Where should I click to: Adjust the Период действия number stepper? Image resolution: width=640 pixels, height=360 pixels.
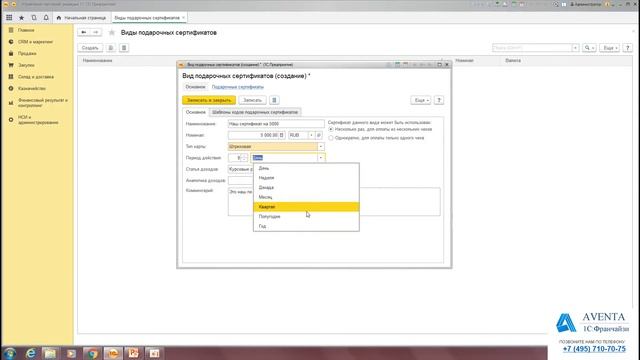pyautogui.click(x=244, y=158)
